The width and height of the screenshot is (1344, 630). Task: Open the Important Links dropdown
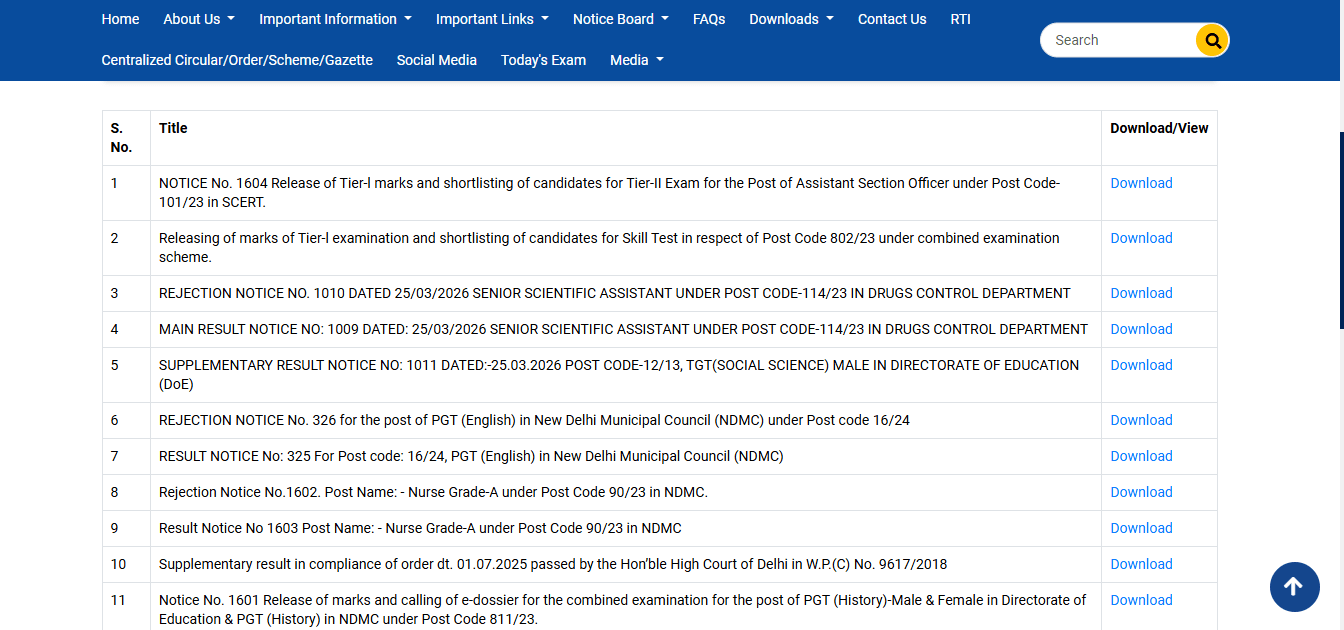[491, 18]
